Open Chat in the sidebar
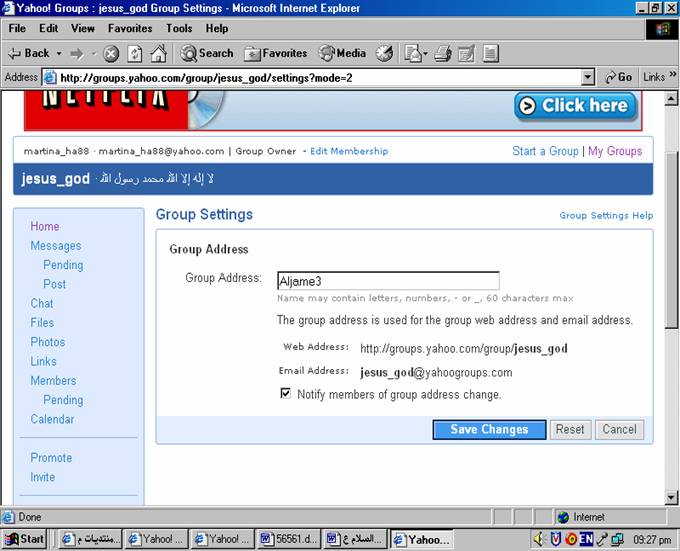Image resolution: width=680 pixels, height=551 pixels. click(42, 303)
